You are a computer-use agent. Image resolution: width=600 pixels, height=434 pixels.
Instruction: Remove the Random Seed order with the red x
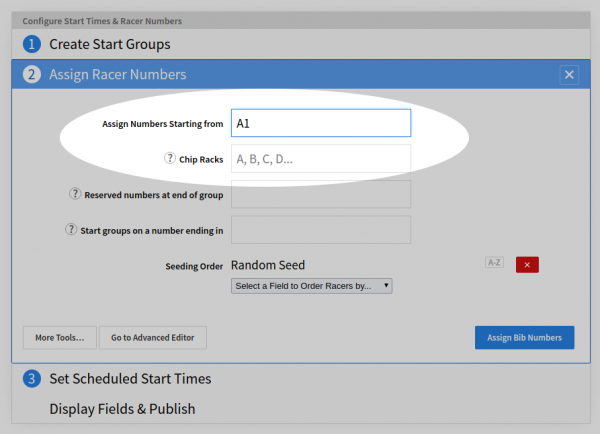(527, 264)
